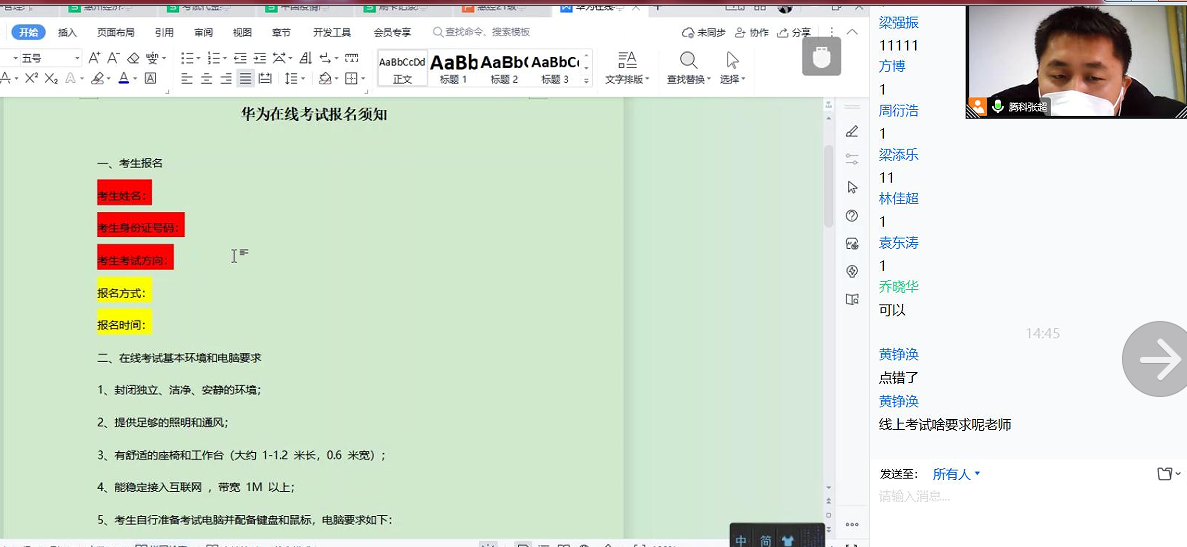Screen dimensions: 1187x547
Task: Align text left
Action: click(x=187, y=78)
